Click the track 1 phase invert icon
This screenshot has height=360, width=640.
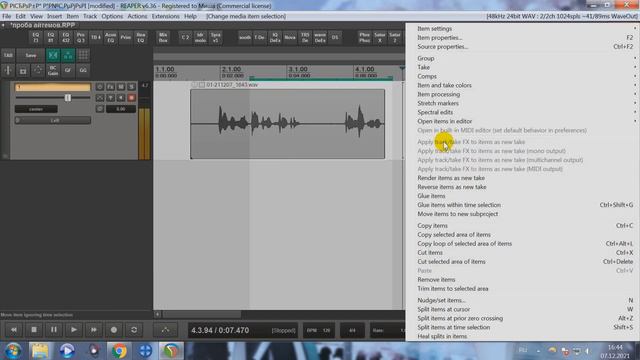pyautogui.click(x=100, y=109)
